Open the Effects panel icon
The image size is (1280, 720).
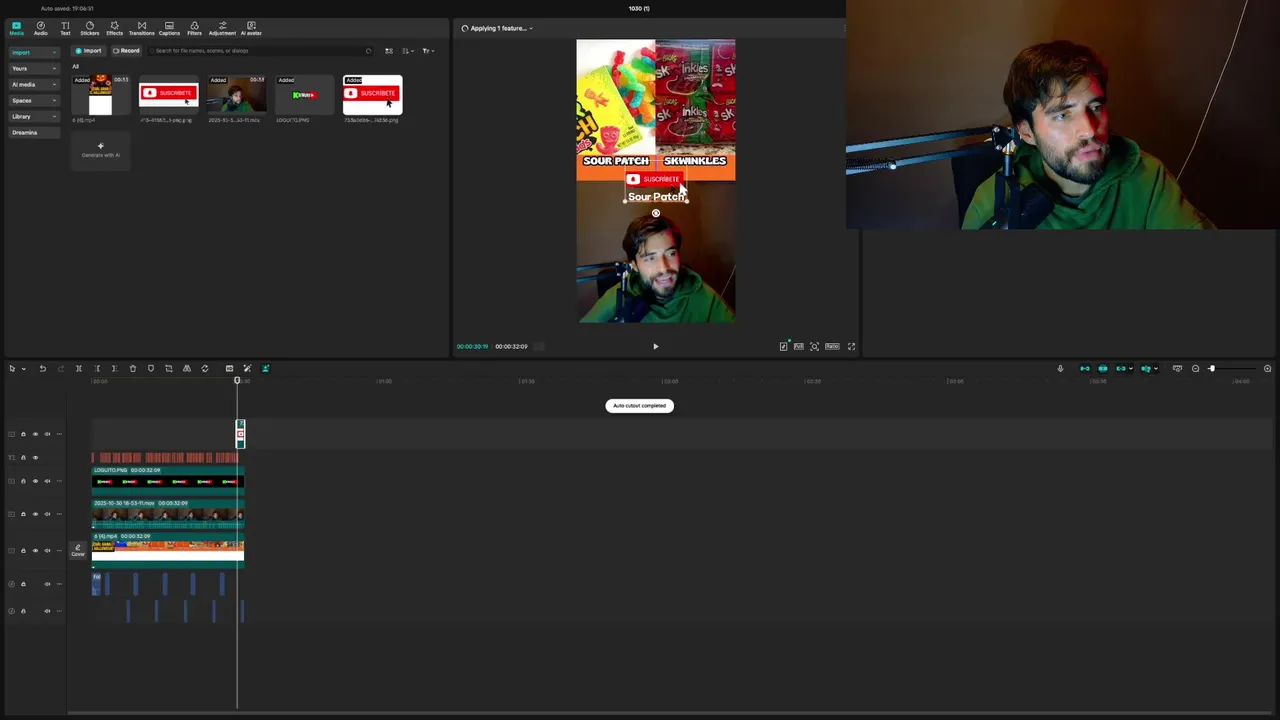point(115,28)
